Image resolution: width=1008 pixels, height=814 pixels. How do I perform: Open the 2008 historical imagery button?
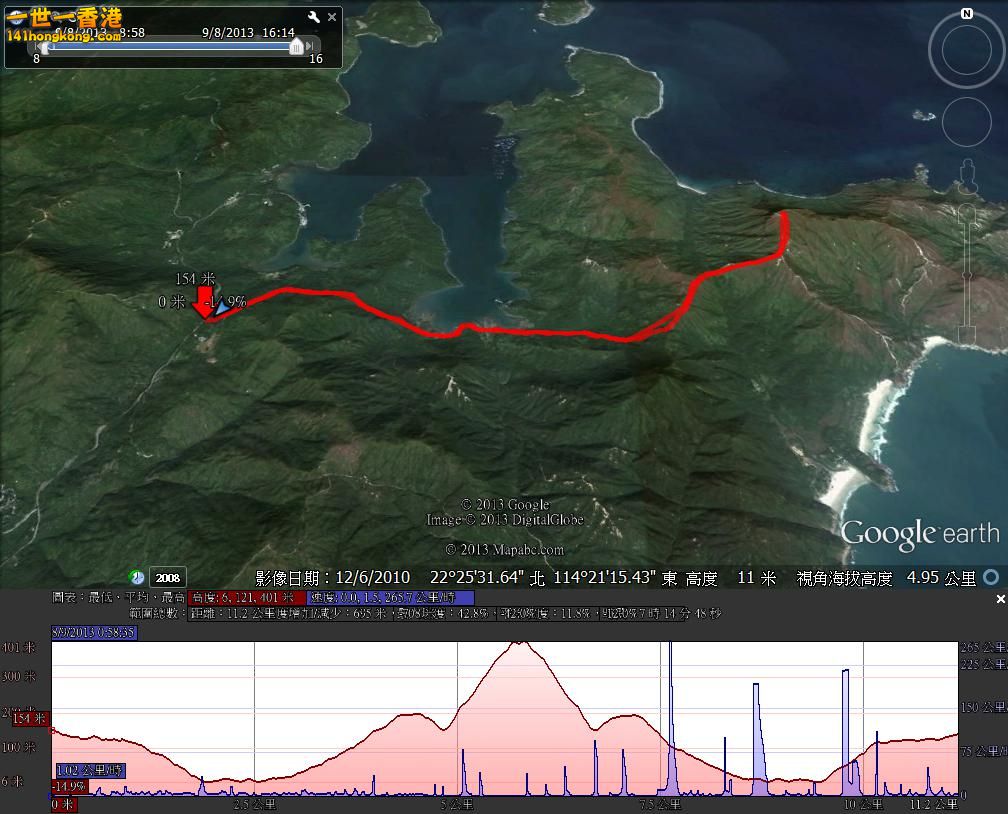[x=168, y=578]
